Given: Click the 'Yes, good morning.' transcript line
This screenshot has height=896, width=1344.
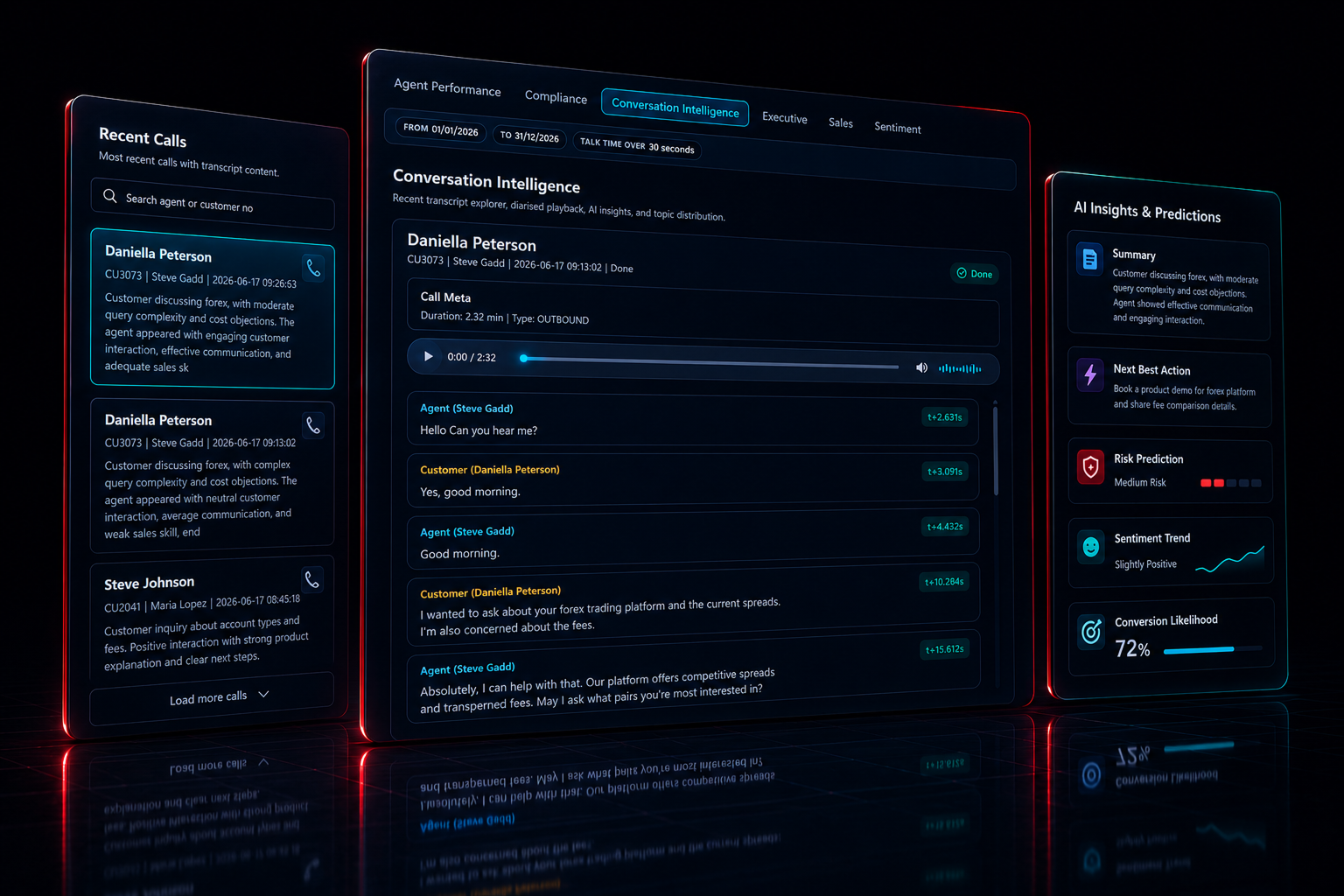Looking at the screenshot, I should (x=470, y=492).
